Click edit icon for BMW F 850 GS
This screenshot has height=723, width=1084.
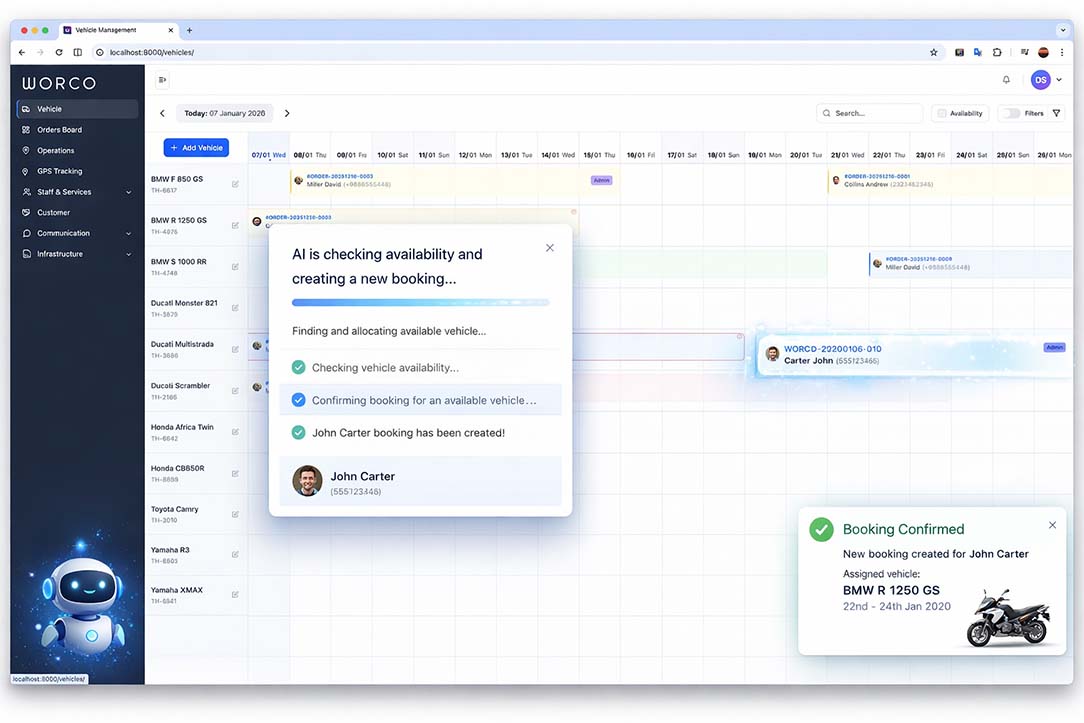(x=235, y=184)
